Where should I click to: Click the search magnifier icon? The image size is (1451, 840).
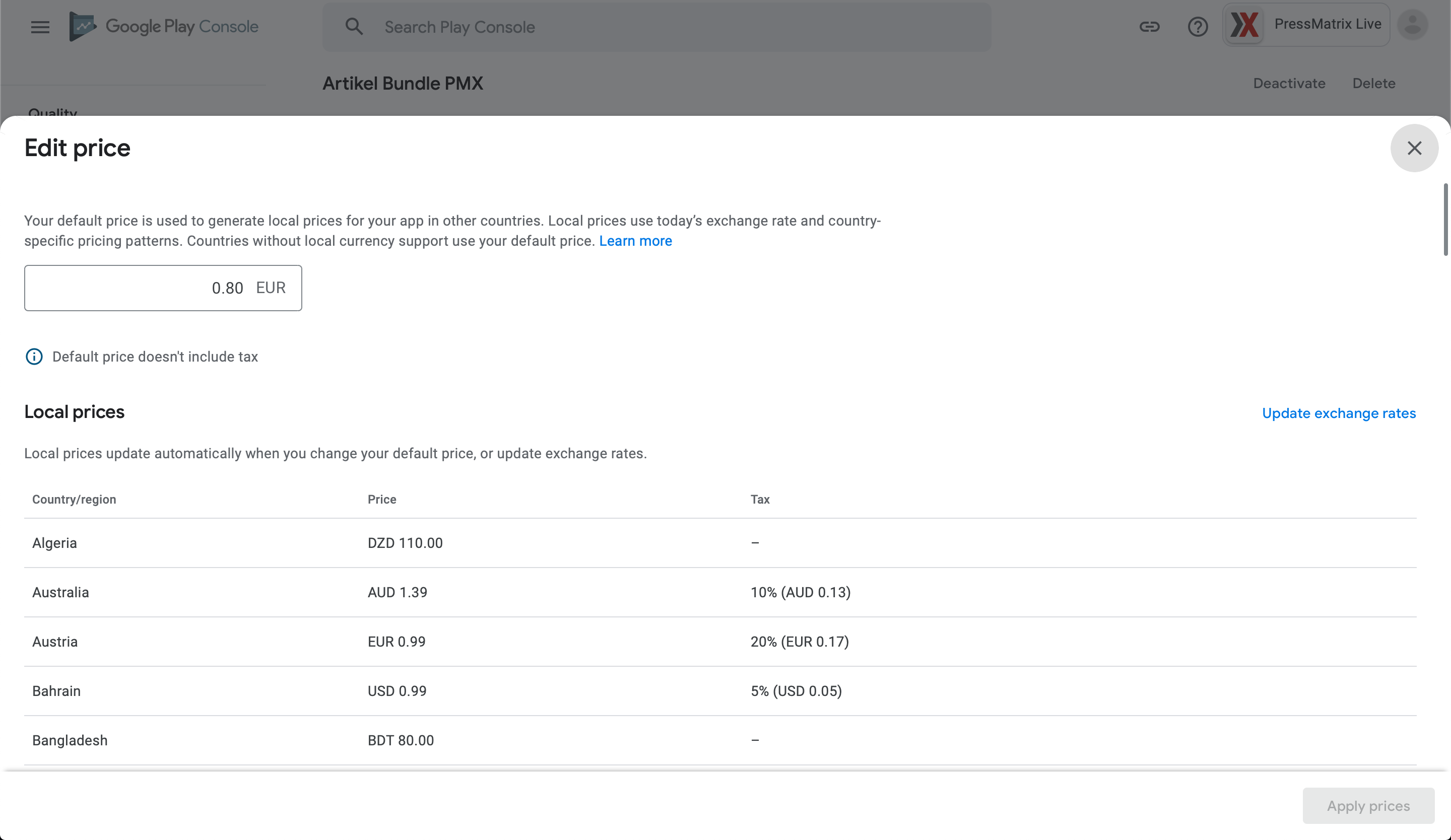(354, 27)
